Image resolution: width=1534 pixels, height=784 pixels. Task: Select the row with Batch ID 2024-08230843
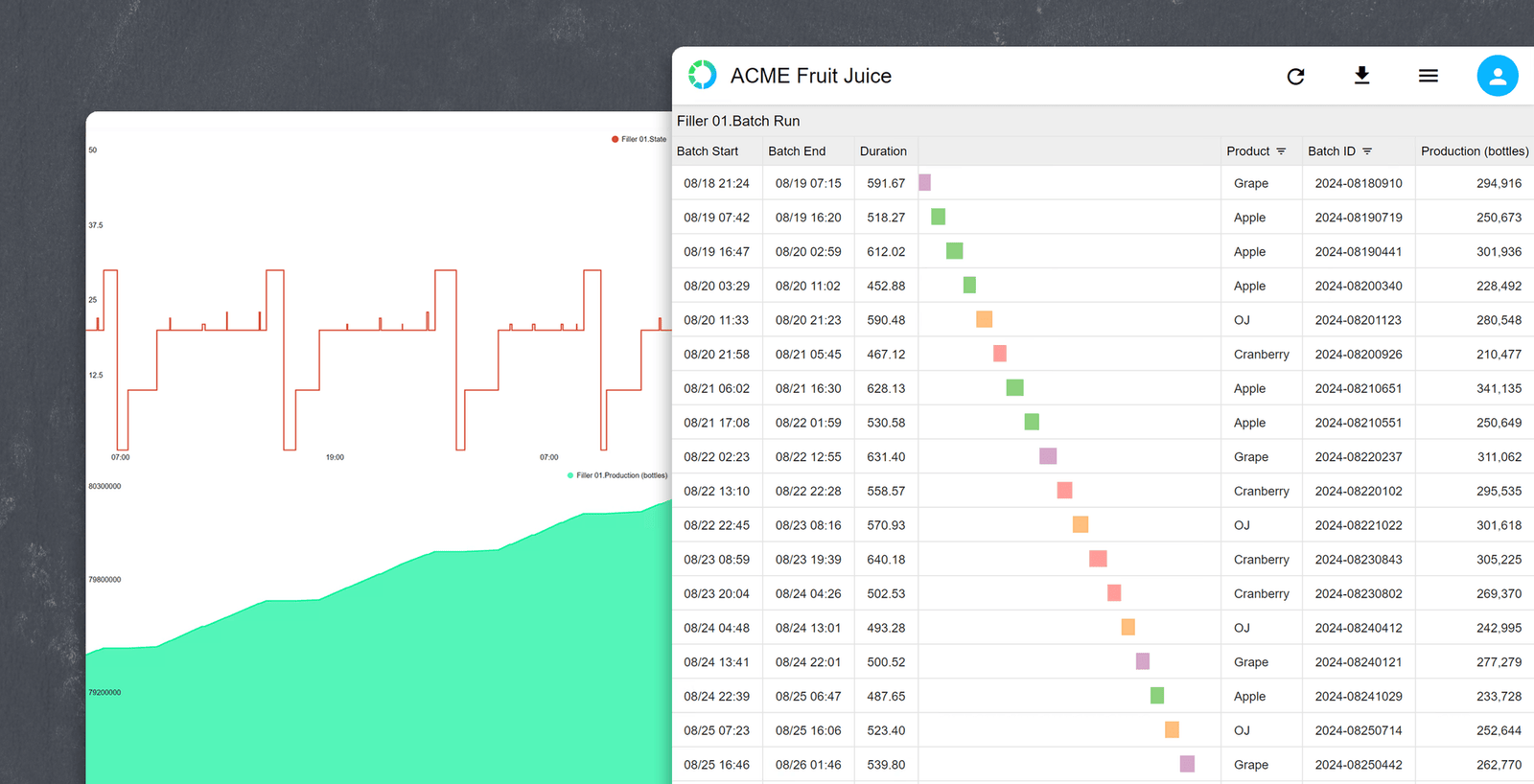1104,559
